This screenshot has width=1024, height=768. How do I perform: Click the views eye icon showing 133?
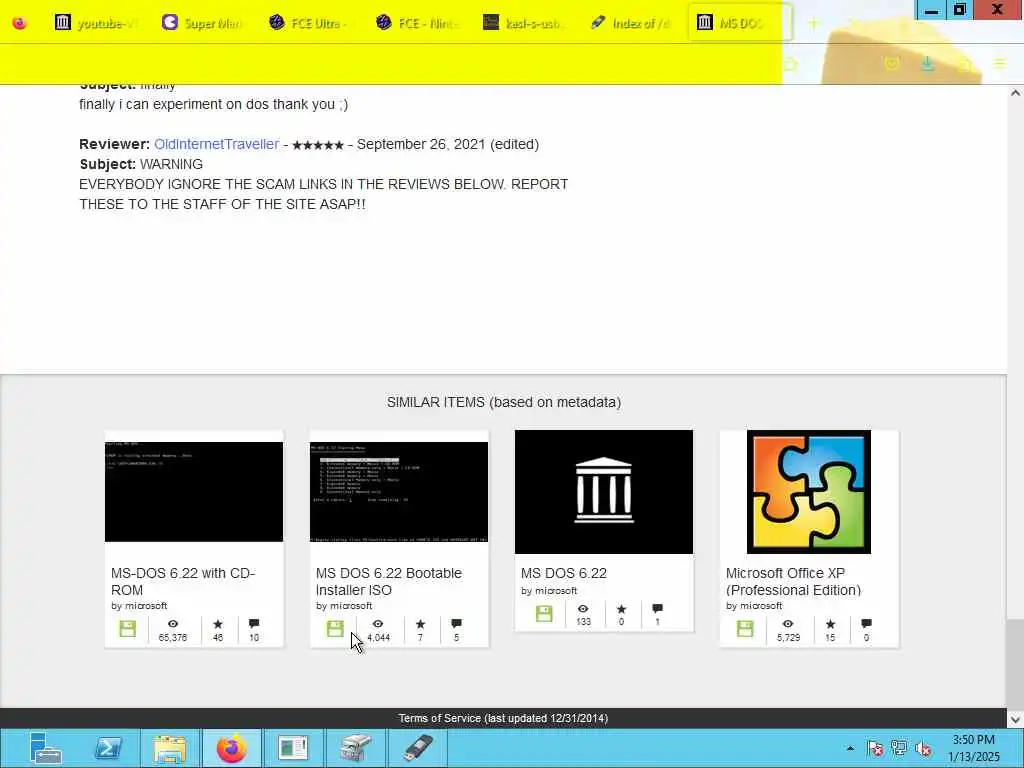(x=583, y=609)
